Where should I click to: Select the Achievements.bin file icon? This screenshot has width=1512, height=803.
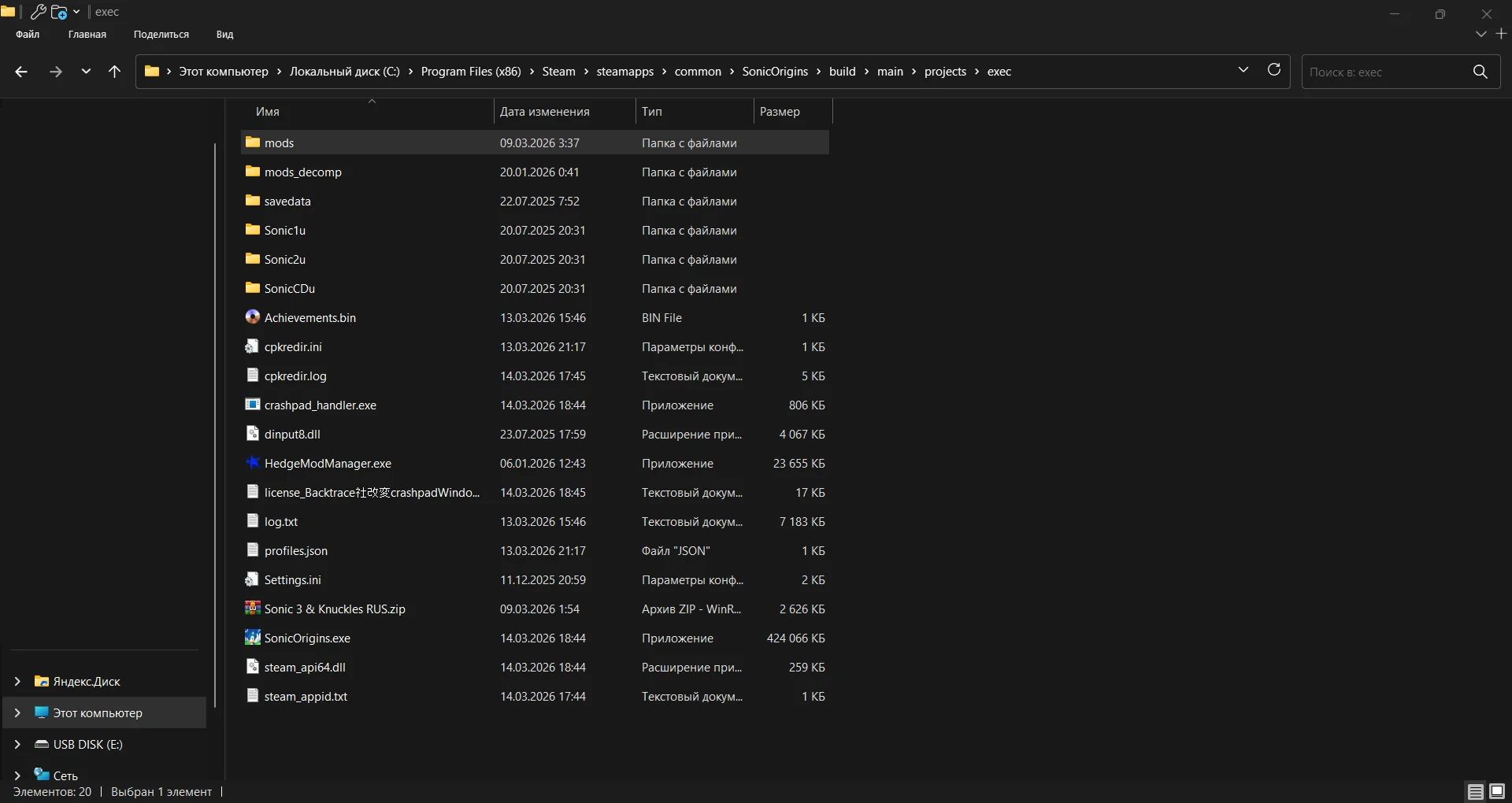253,317
